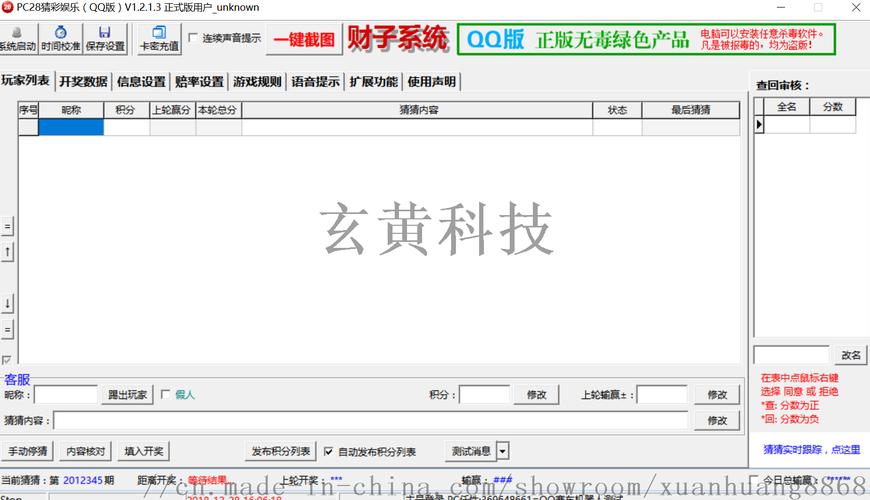Switch to the 语音提示 tab
Screen dimensions: 870x500
pyautogui.click(x=315, y=82)
